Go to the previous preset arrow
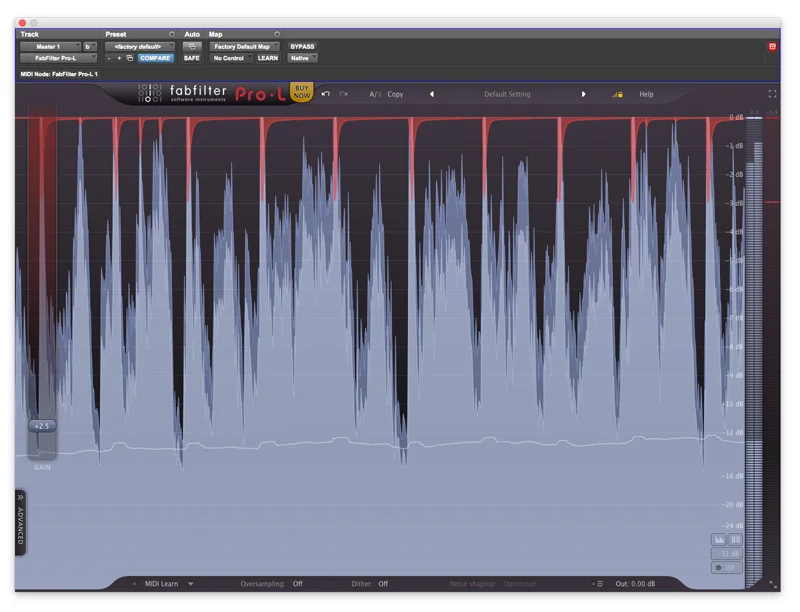This screenshot has width=800, height=612. click(x=432, y=94)
